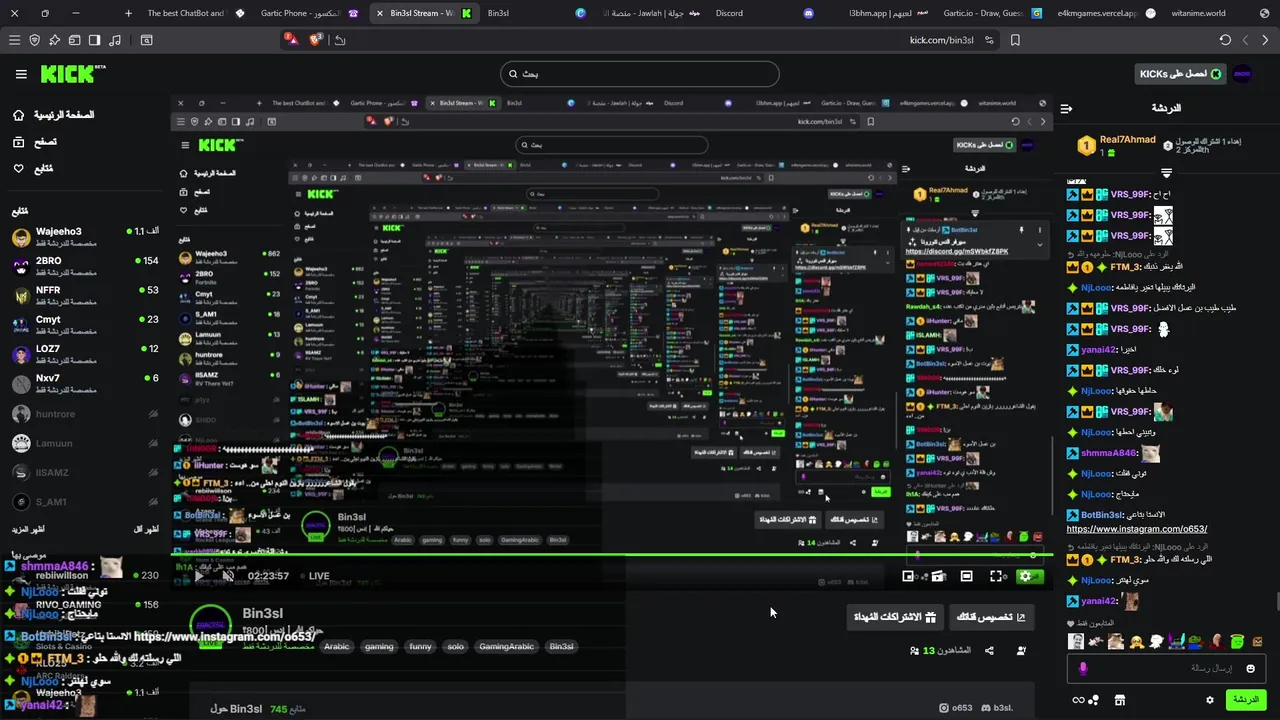Screen dimensions: 1280x720
Task: Go forward with the browser forward arrow
Action: click(1265, 40)
